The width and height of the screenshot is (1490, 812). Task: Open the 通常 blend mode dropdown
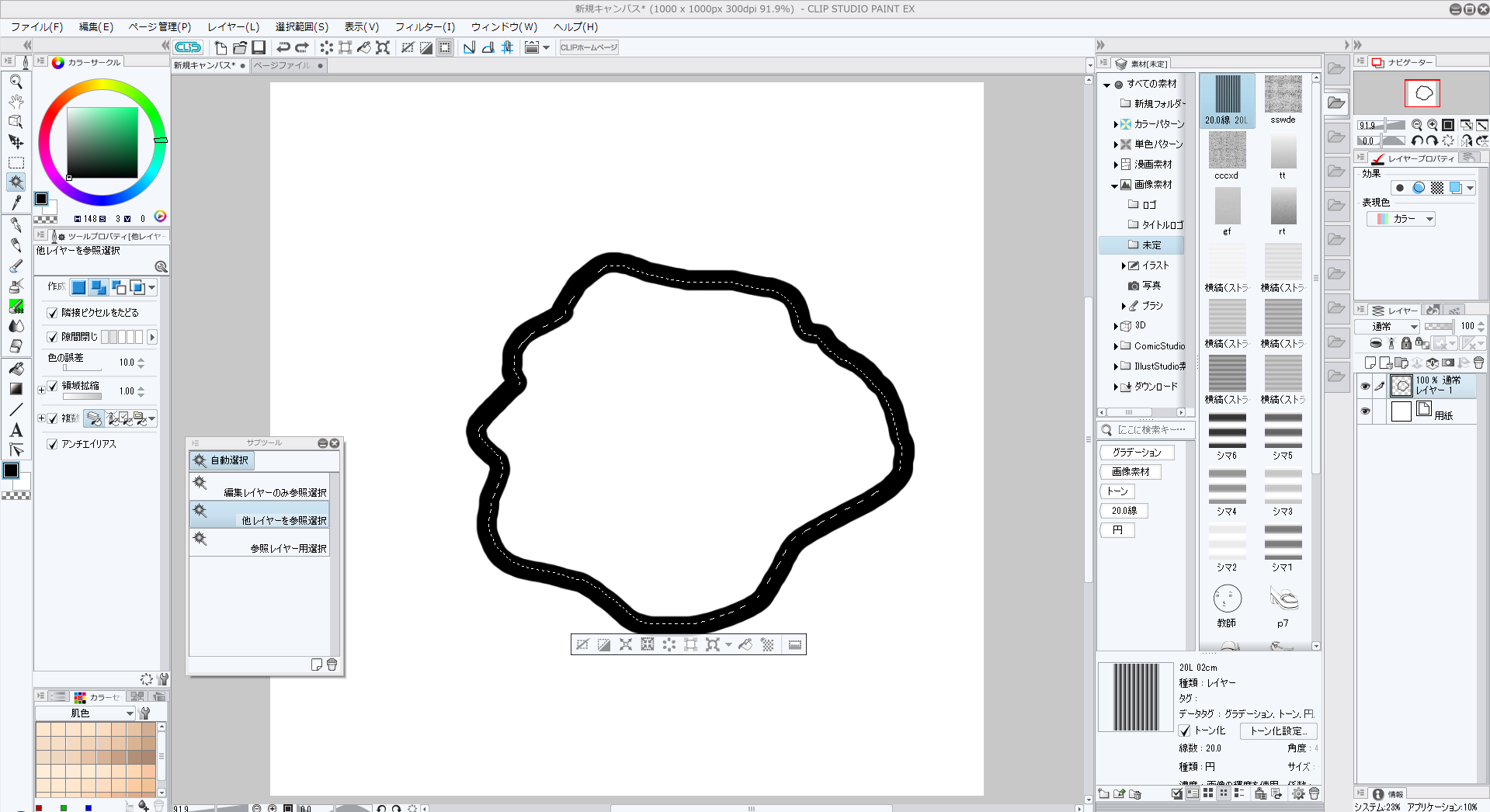click(x=1388, y=327)
